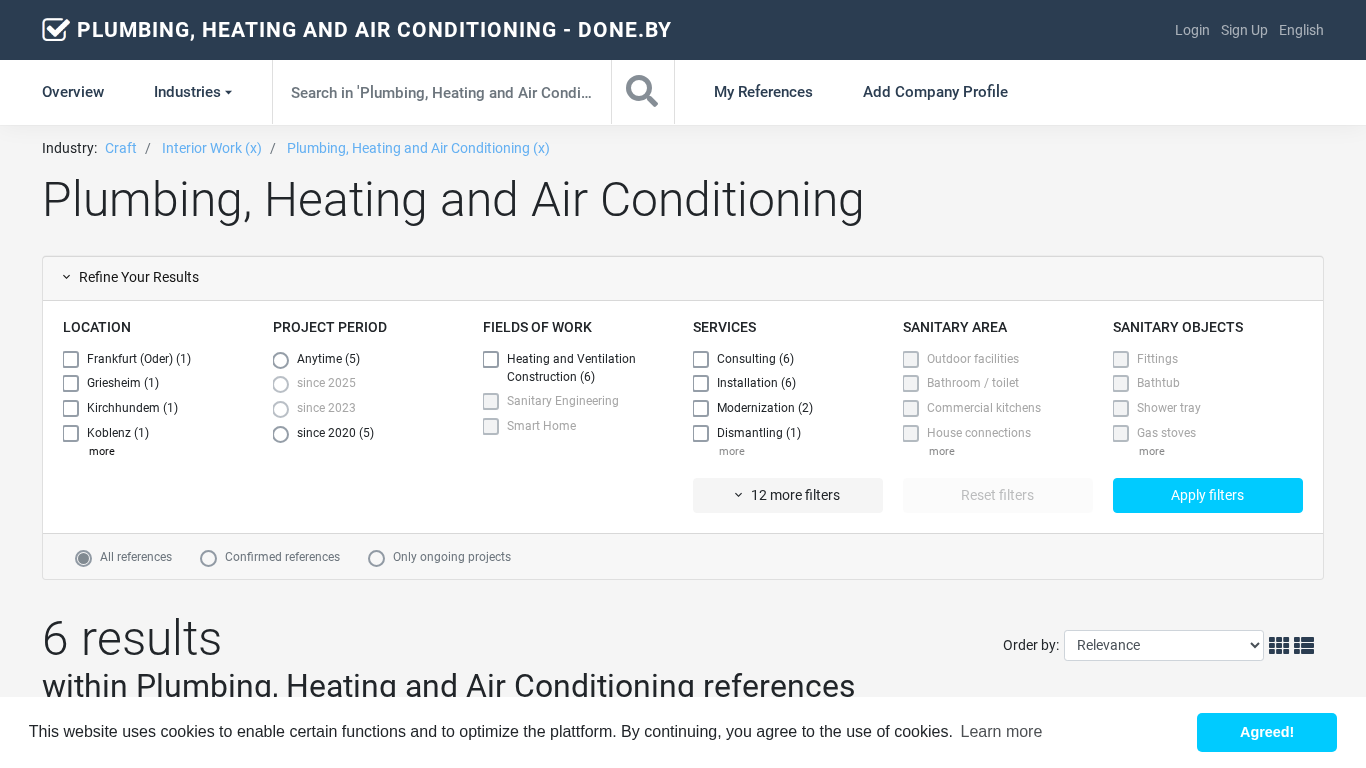
Task: Select the since 2020 project period
Action: coord(281,434)
